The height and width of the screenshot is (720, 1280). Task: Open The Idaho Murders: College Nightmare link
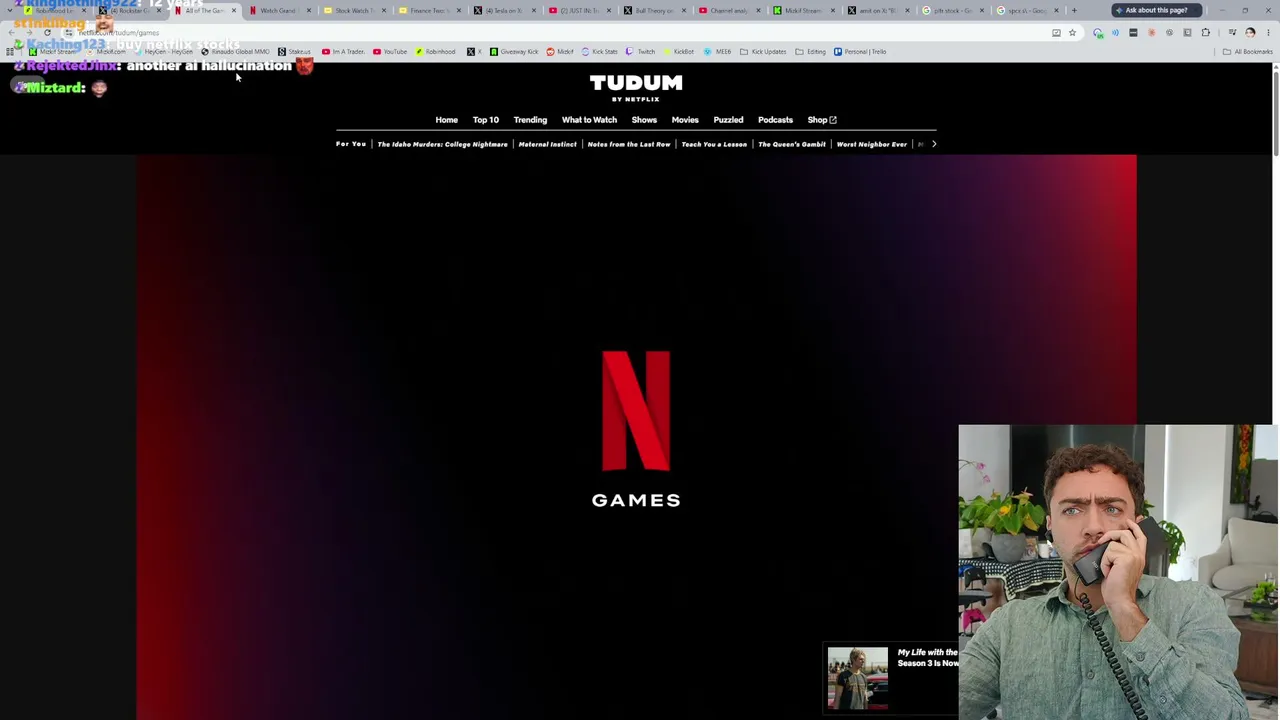point(442,144)
